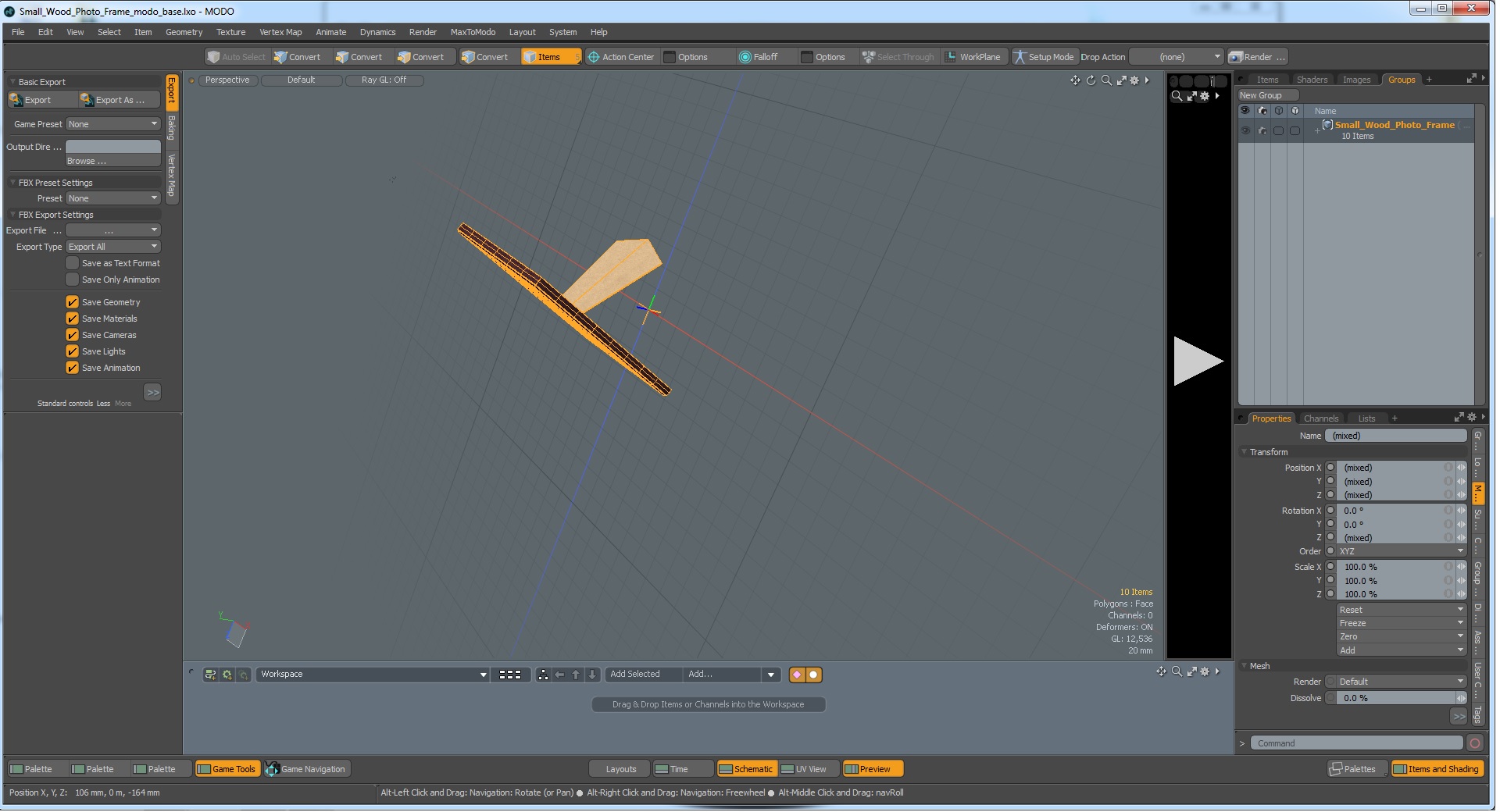Open the MaxToModo menu

click(473, 32)
